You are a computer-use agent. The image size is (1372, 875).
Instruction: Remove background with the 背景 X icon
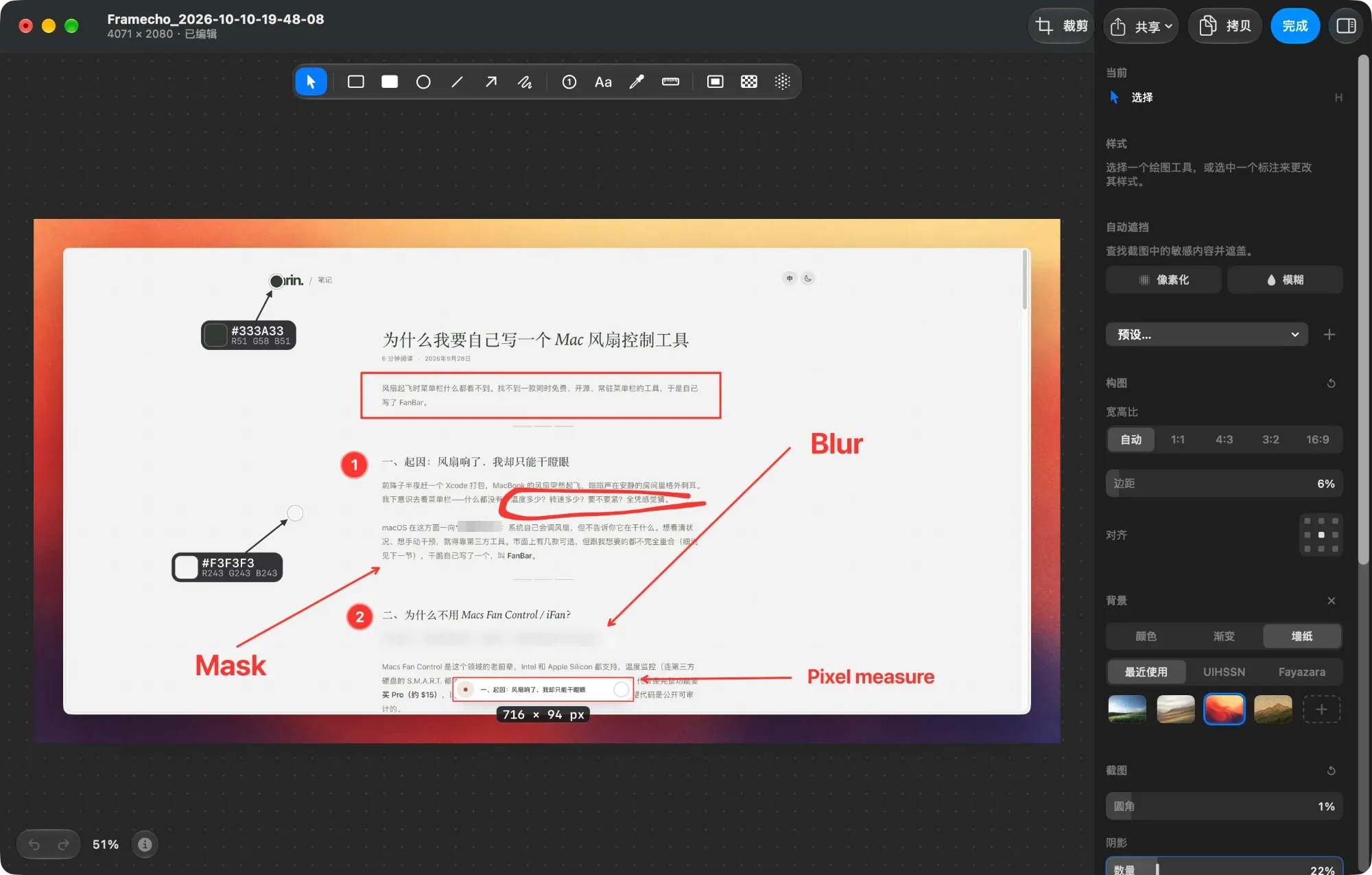[1331, 600]
